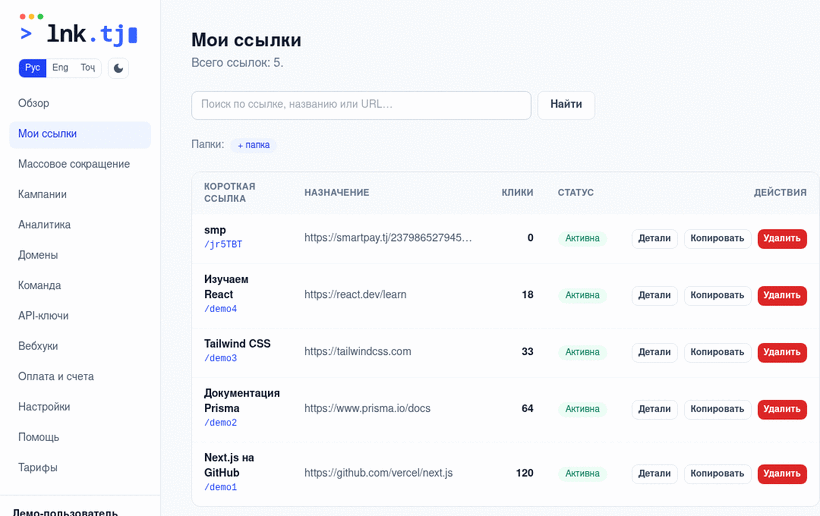Image resolution: width=820 pixels, height=516 pixels.
Task: Select the https://www.prisma.io/docs destination
Action: click(367, 409)
